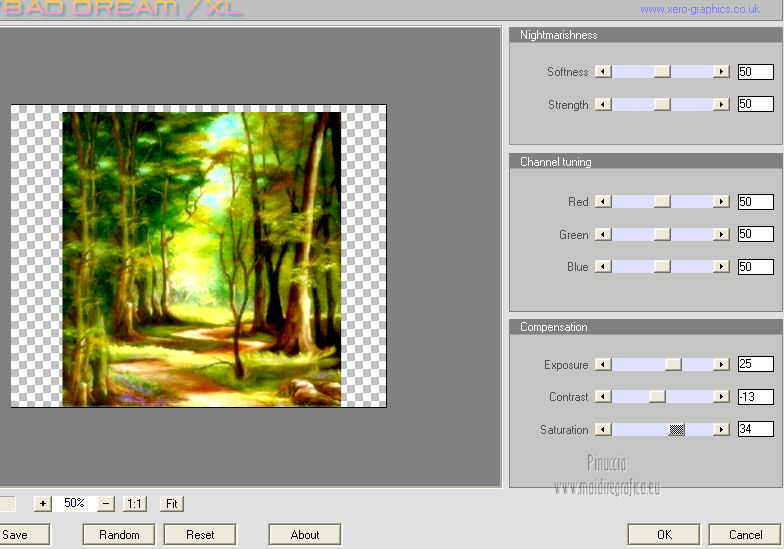
Task: Click the Contrast slider handle
Action: (658, 396)
